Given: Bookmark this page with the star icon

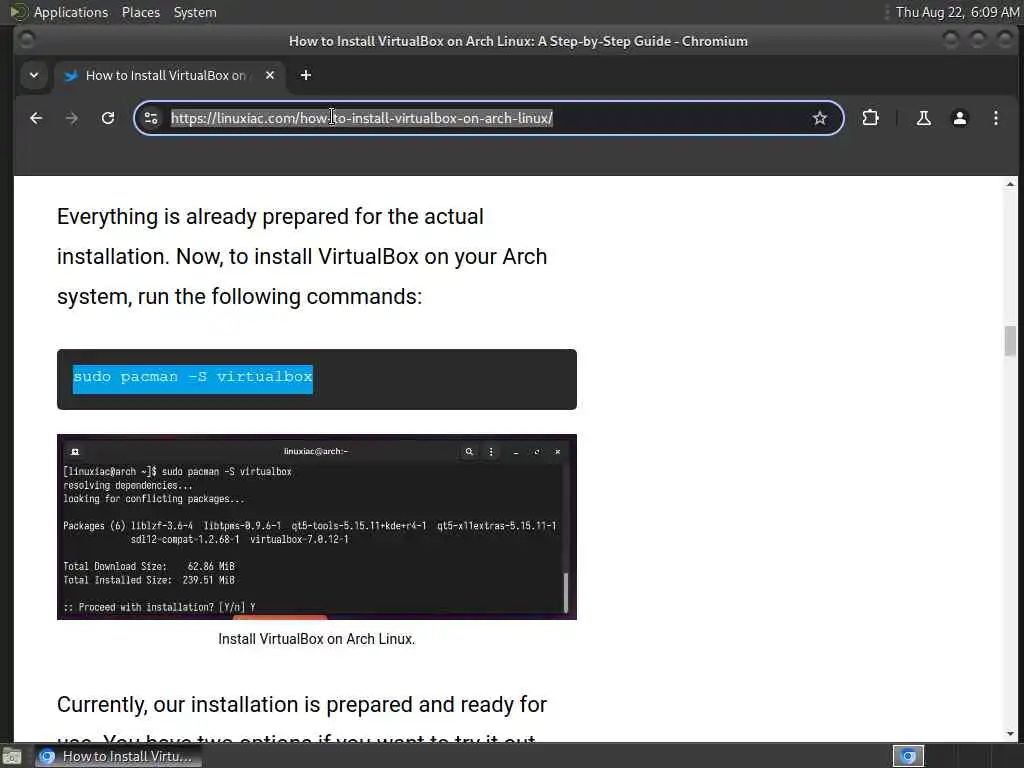Looking at the screenshot, I should pyautogui.click(x=820, y=118).
